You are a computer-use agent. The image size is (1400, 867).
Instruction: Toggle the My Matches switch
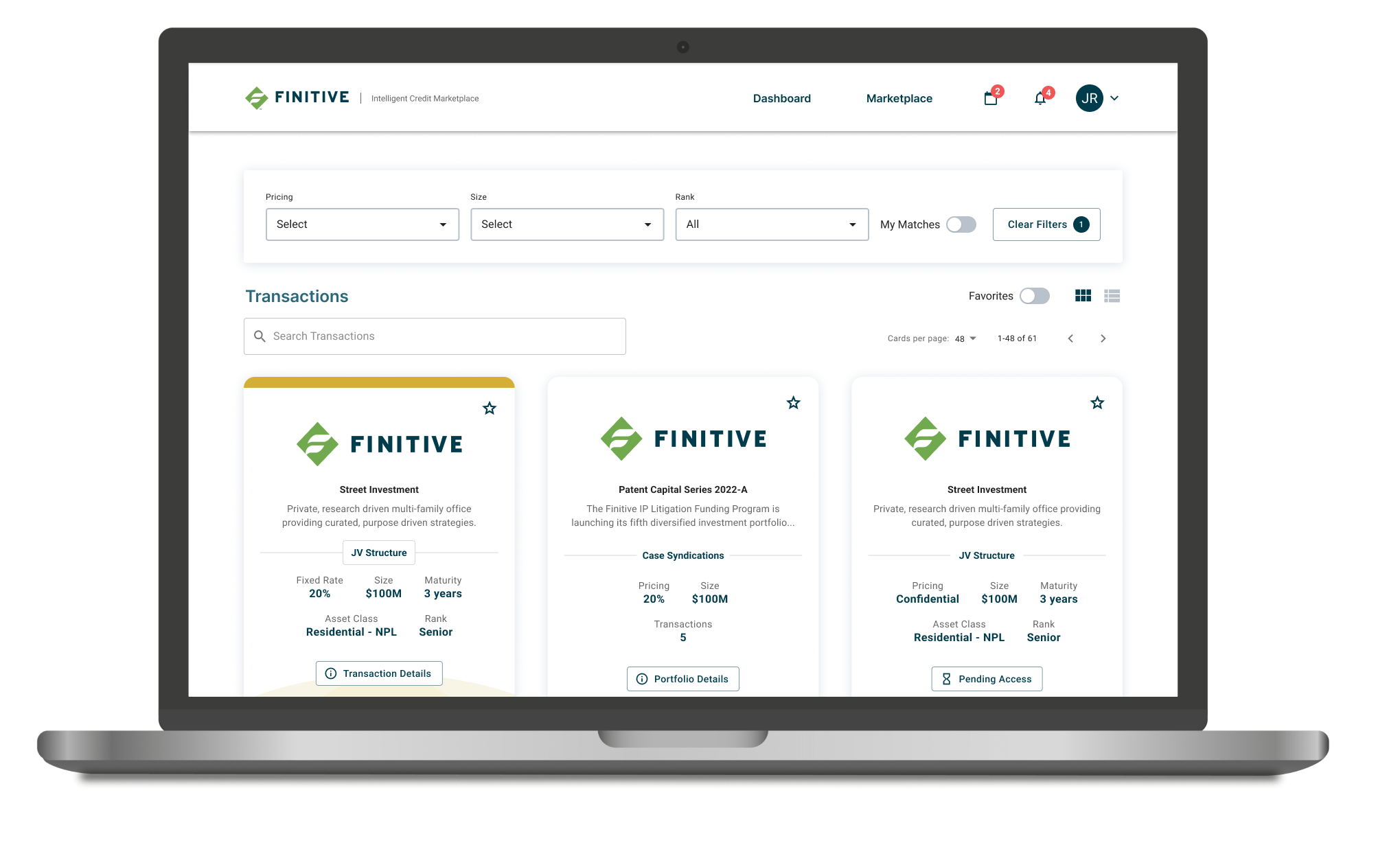pos(960,223)
